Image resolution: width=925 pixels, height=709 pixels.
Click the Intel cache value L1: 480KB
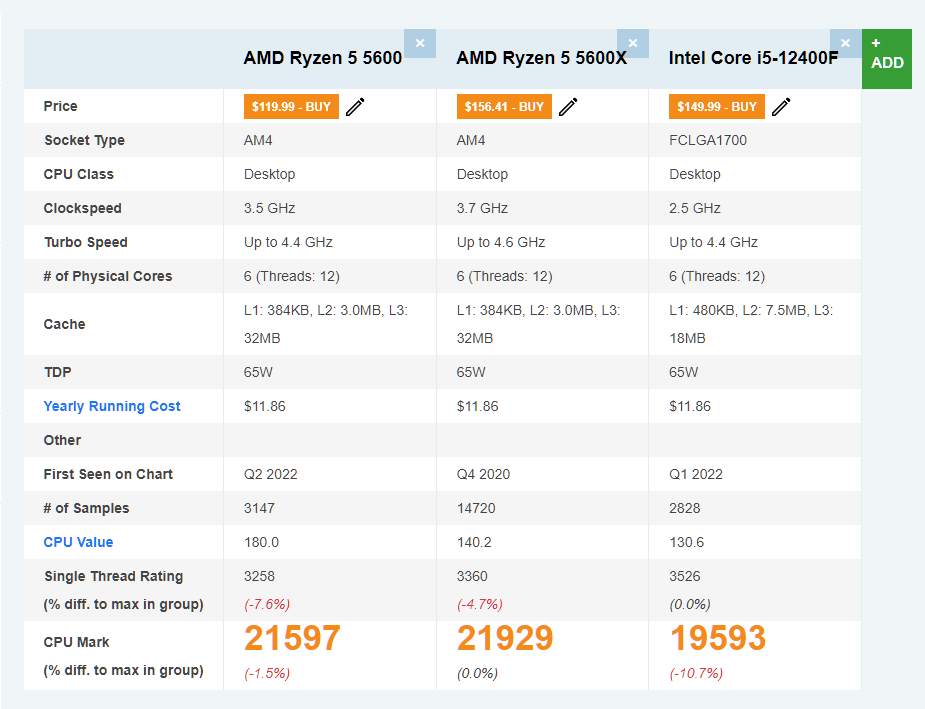coord(751,324)
